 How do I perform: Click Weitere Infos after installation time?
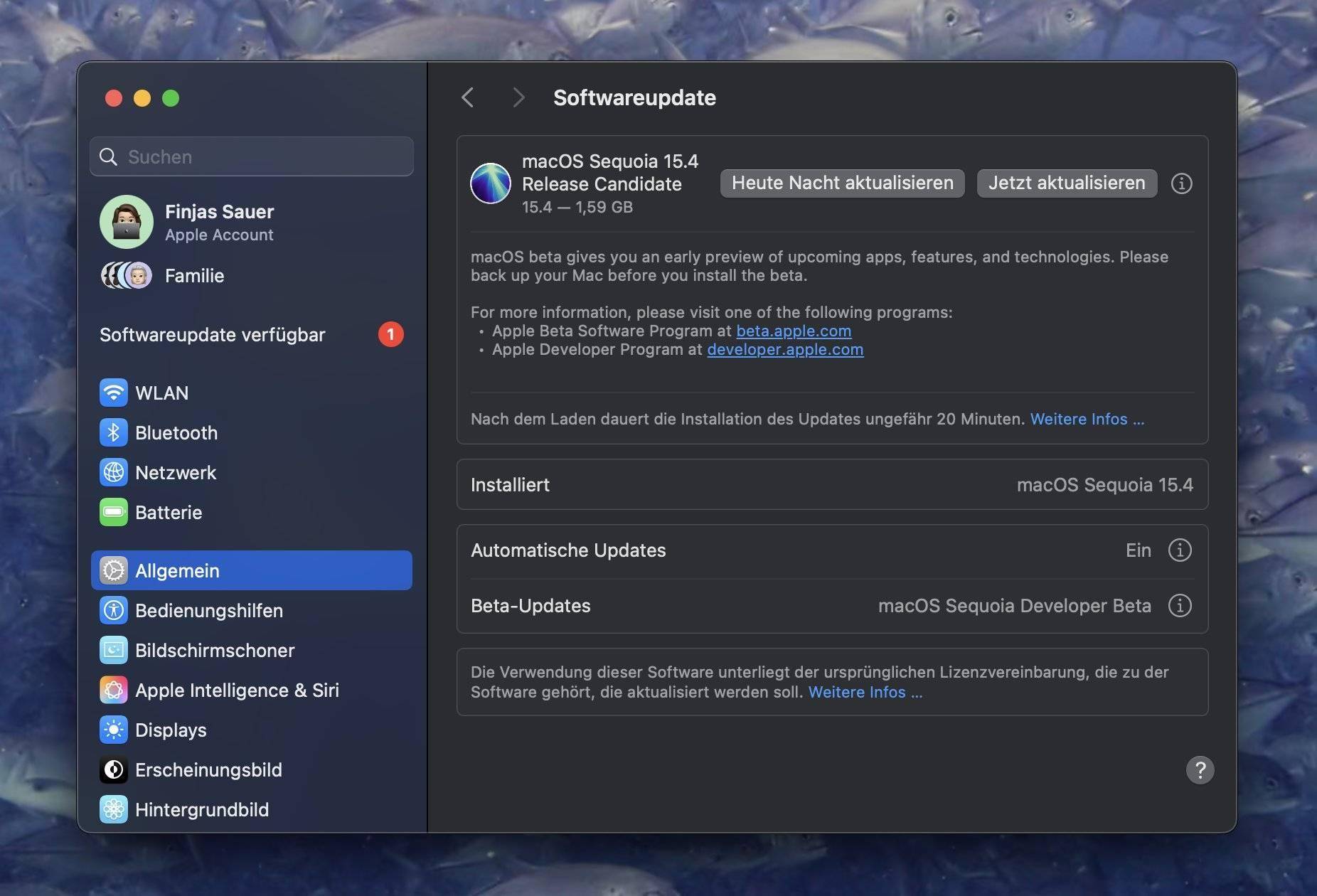(1087, 419)
